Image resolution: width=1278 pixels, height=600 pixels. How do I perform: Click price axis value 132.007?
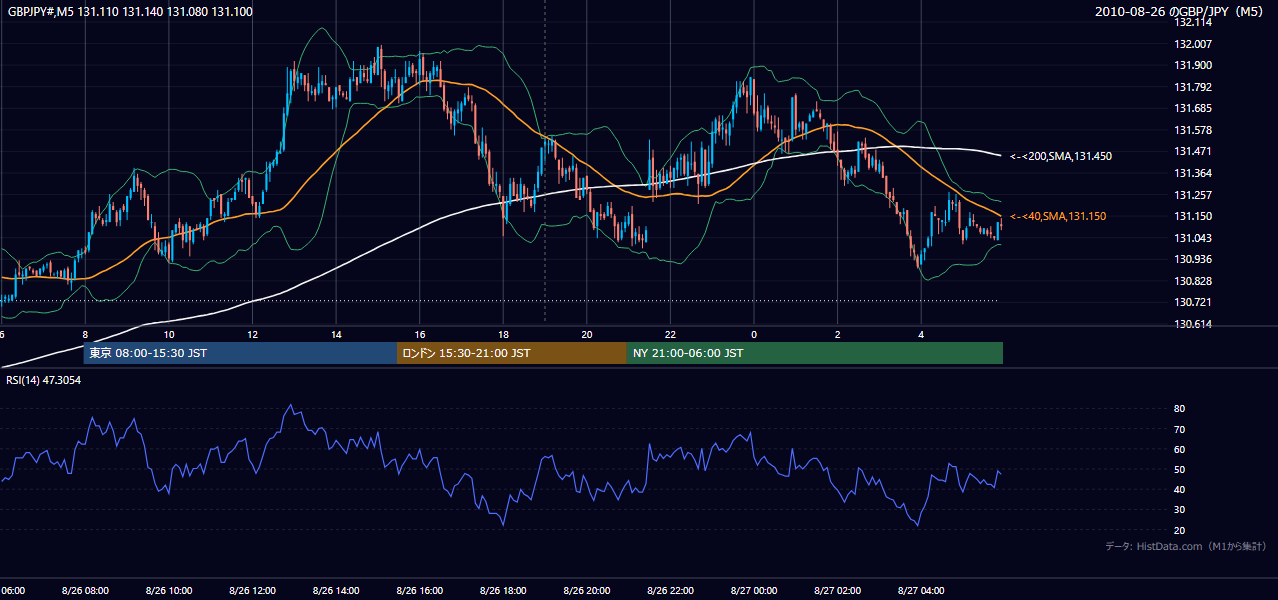pyautogui.click(x=1192, y=44)
